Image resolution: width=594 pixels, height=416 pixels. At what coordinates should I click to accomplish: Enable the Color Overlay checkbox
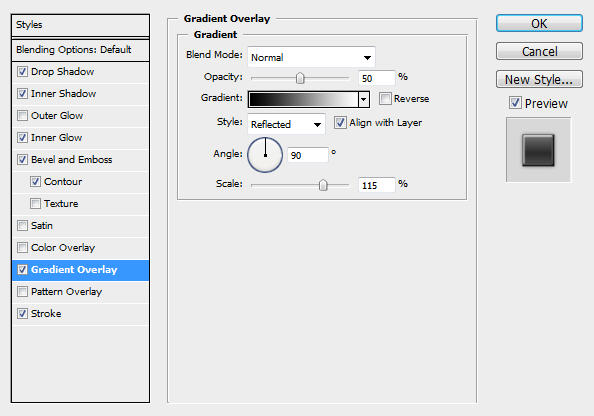click(x=22, y=247)
